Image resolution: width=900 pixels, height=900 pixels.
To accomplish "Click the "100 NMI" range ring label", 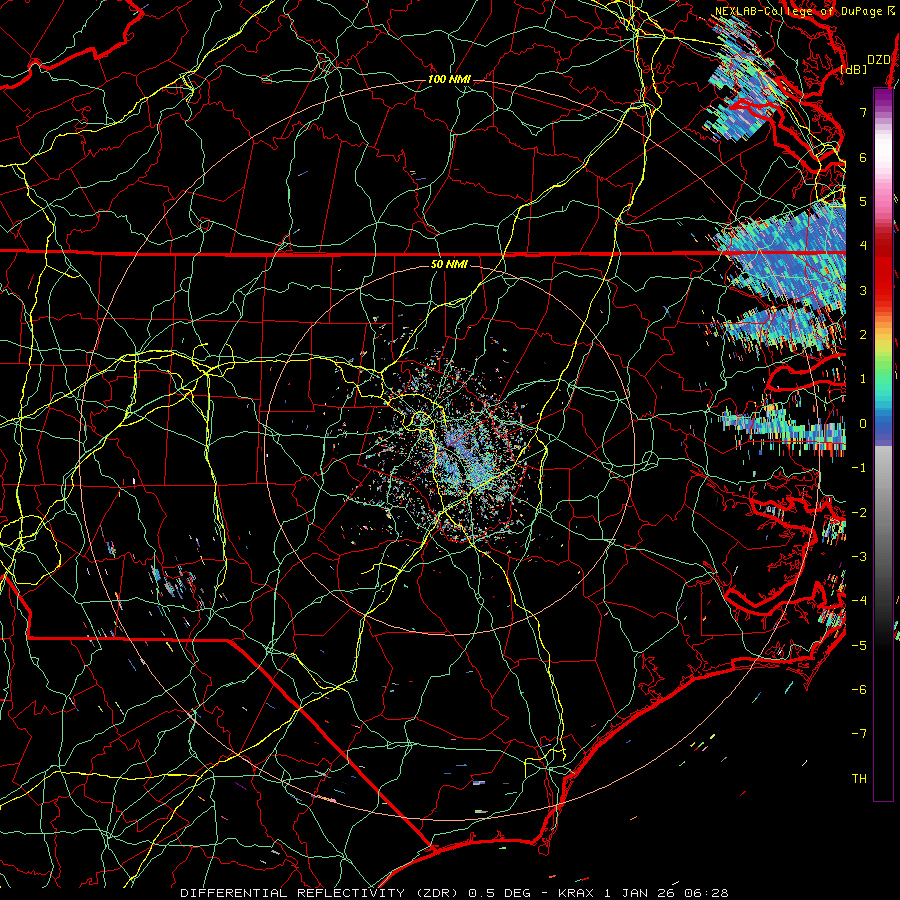I will pyautogui.click(x=449, y=79).
